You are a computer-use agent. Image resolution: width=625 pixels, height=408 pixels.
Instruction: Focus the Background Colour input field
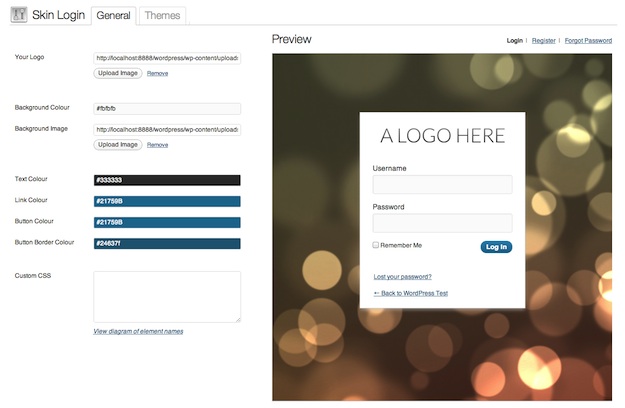(167, 108)
